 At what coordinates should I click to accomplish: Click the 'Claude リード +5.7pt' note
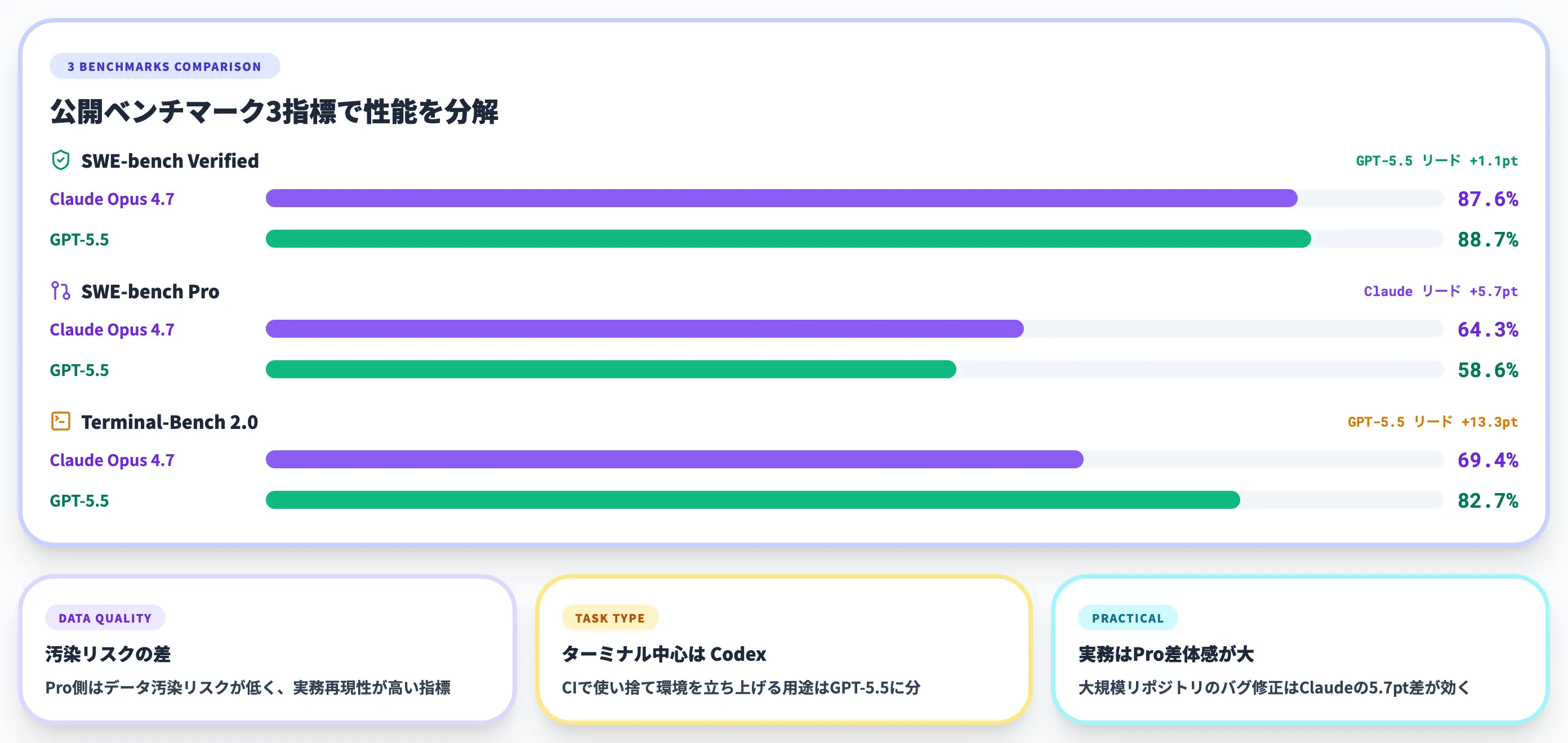pos(1441,291)
